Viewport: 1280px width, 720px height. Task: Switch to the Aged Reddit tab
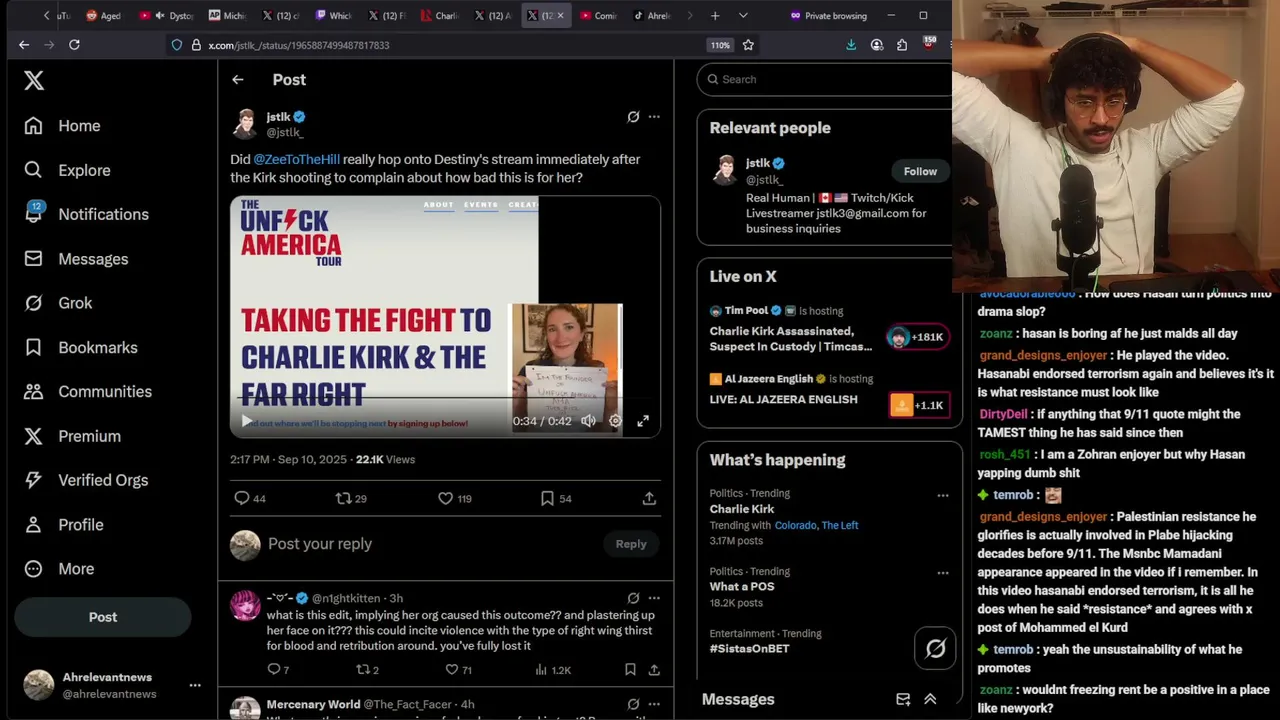104,16
